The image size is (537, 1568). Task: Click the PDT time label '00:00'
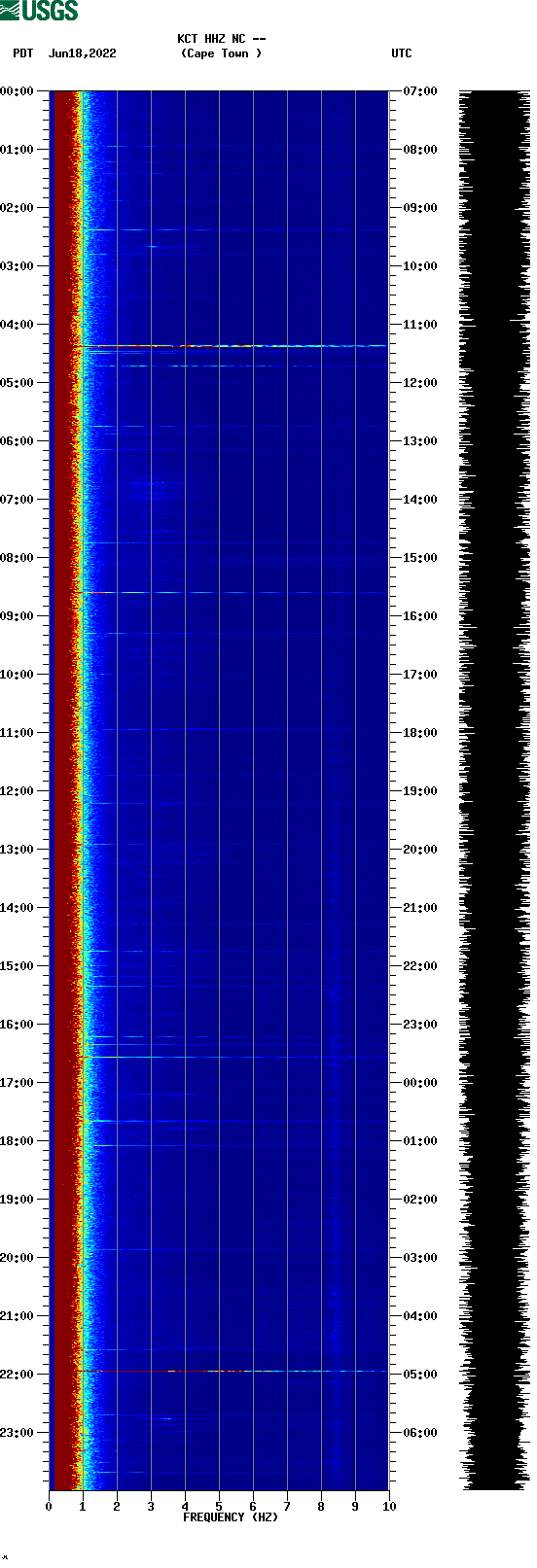18,91
